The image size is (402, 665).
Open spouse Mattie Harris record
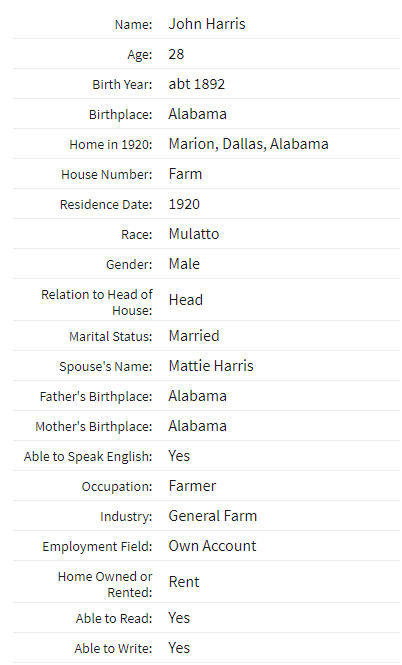point(211,366)
